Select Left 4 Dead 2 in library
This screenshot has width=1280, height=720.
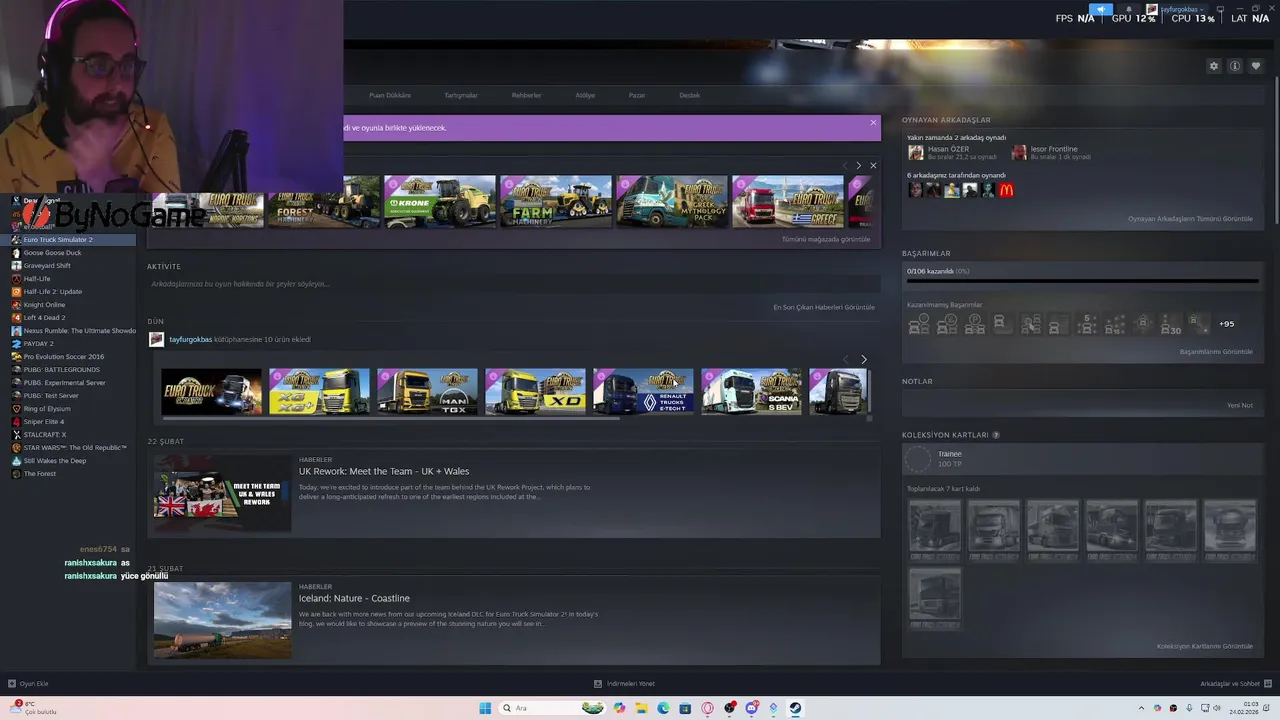point(69,318)
